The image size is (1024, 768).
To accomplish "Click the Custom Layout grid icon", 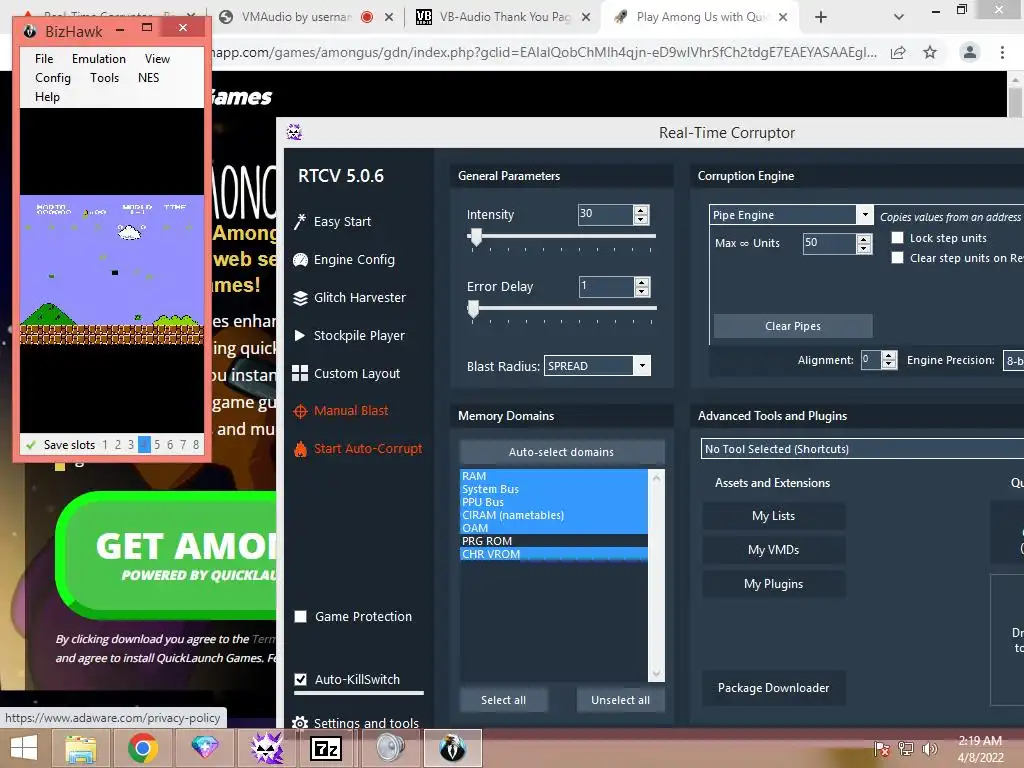I will click(x=300, y=374).
